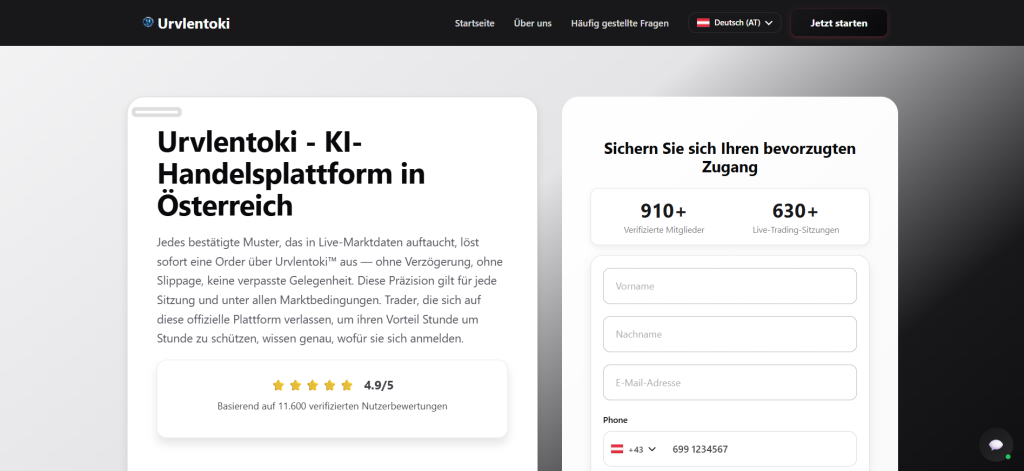The image size is (1024, 471).
Task: Click the 'Phone' field label
Action: coord(615,420)
